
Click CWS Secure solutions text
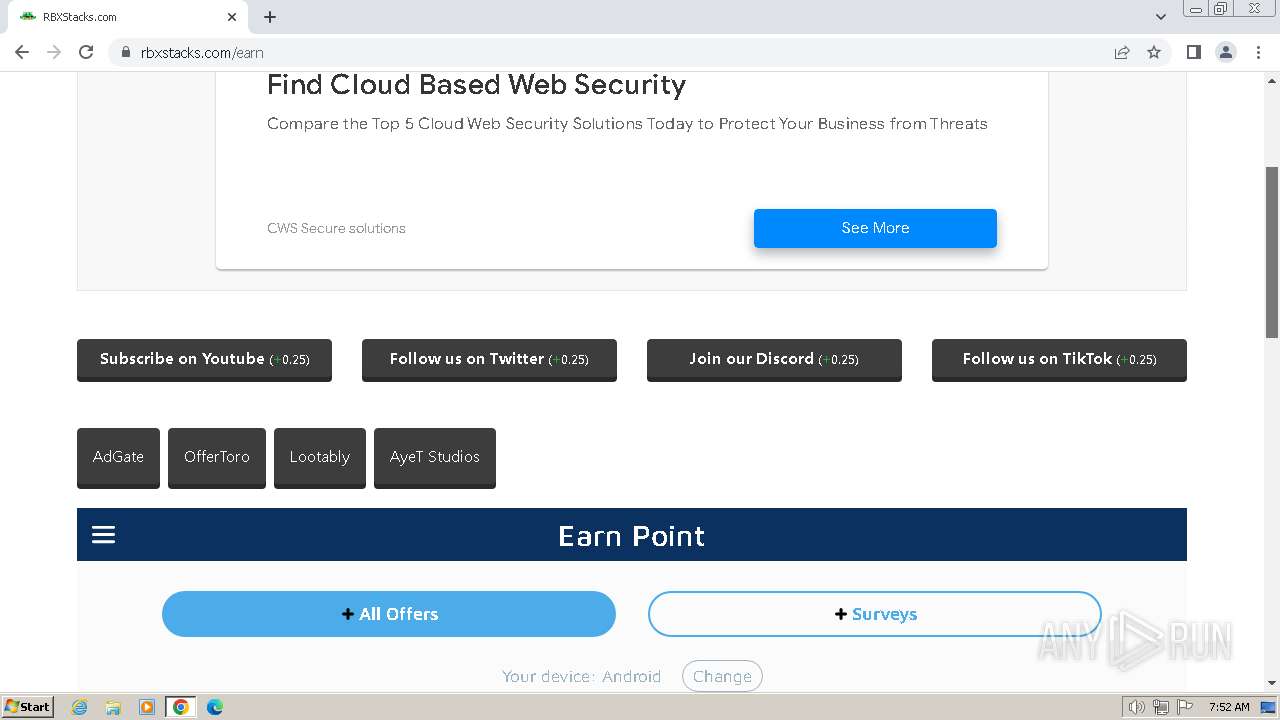click(336, 228)
